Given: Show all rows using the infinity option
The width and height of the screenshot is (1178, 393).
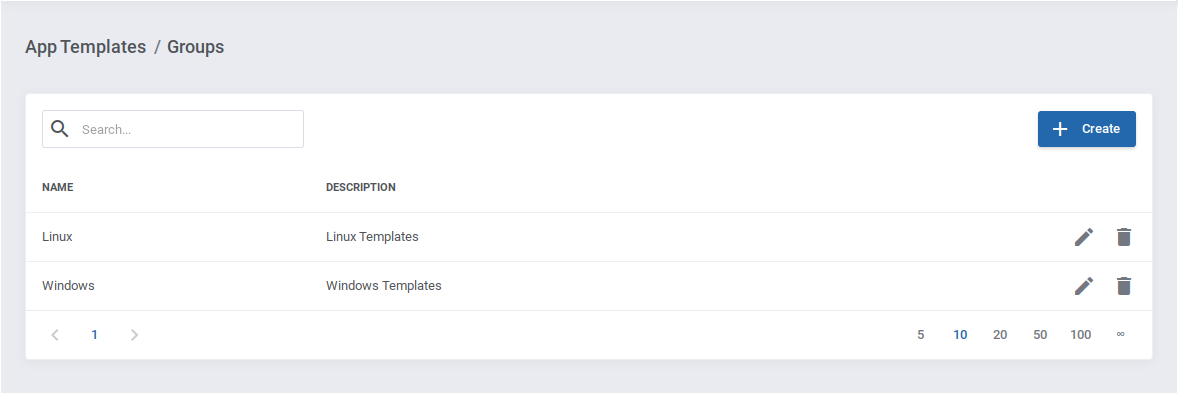Looking at the screenshot, I should [x=1120, y=335].
